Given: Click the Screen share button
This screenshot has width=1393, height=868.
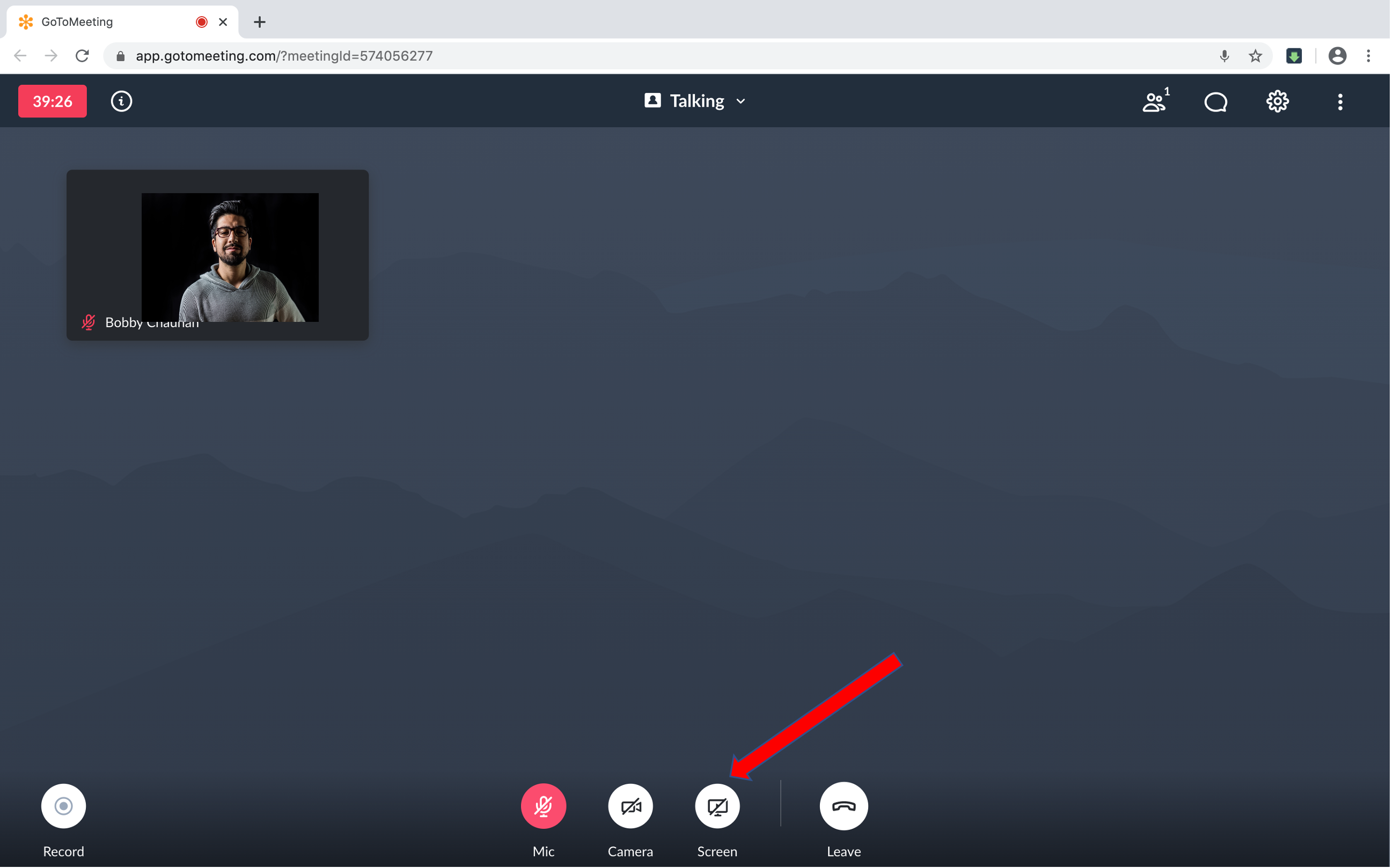Looking at the screenshot, I should pyautogui.click(x=717, y=805).
